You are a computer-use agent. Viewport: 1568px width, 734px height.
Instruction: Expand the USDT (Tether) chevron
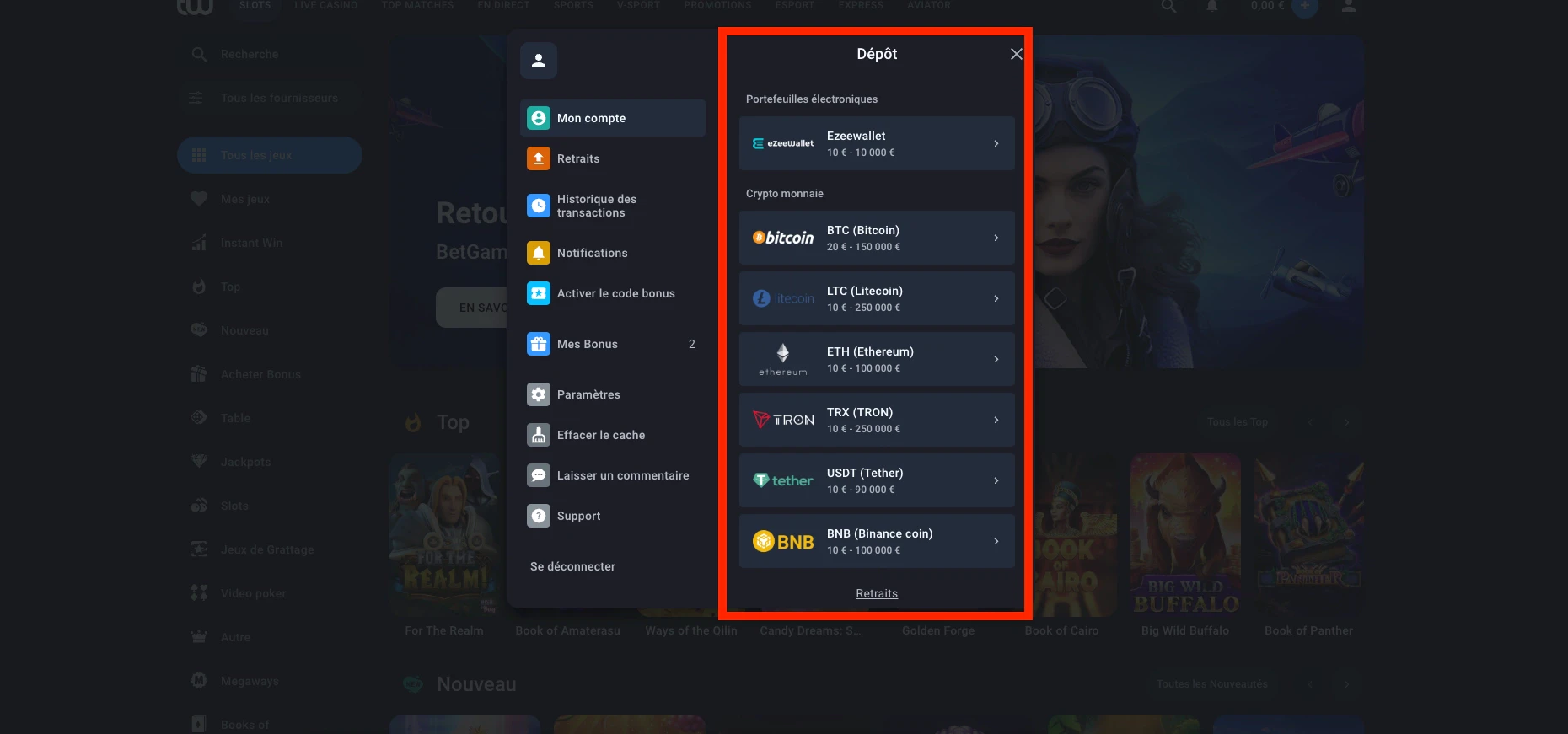(996, 480)
